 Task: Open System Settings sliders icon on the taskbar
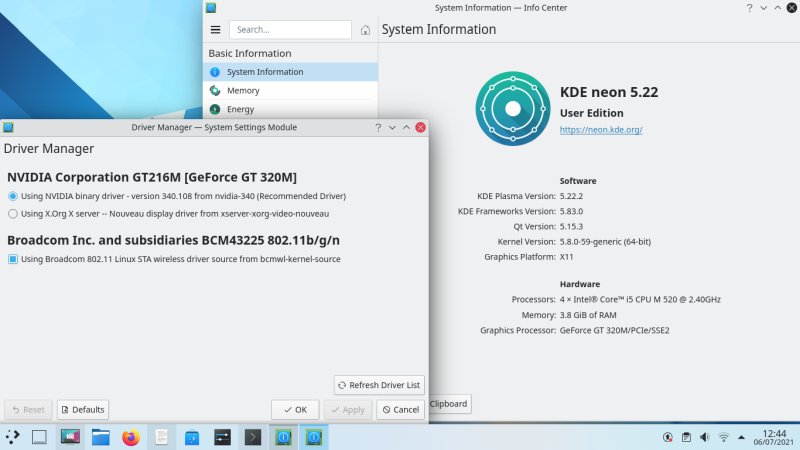tap(222, 437)
